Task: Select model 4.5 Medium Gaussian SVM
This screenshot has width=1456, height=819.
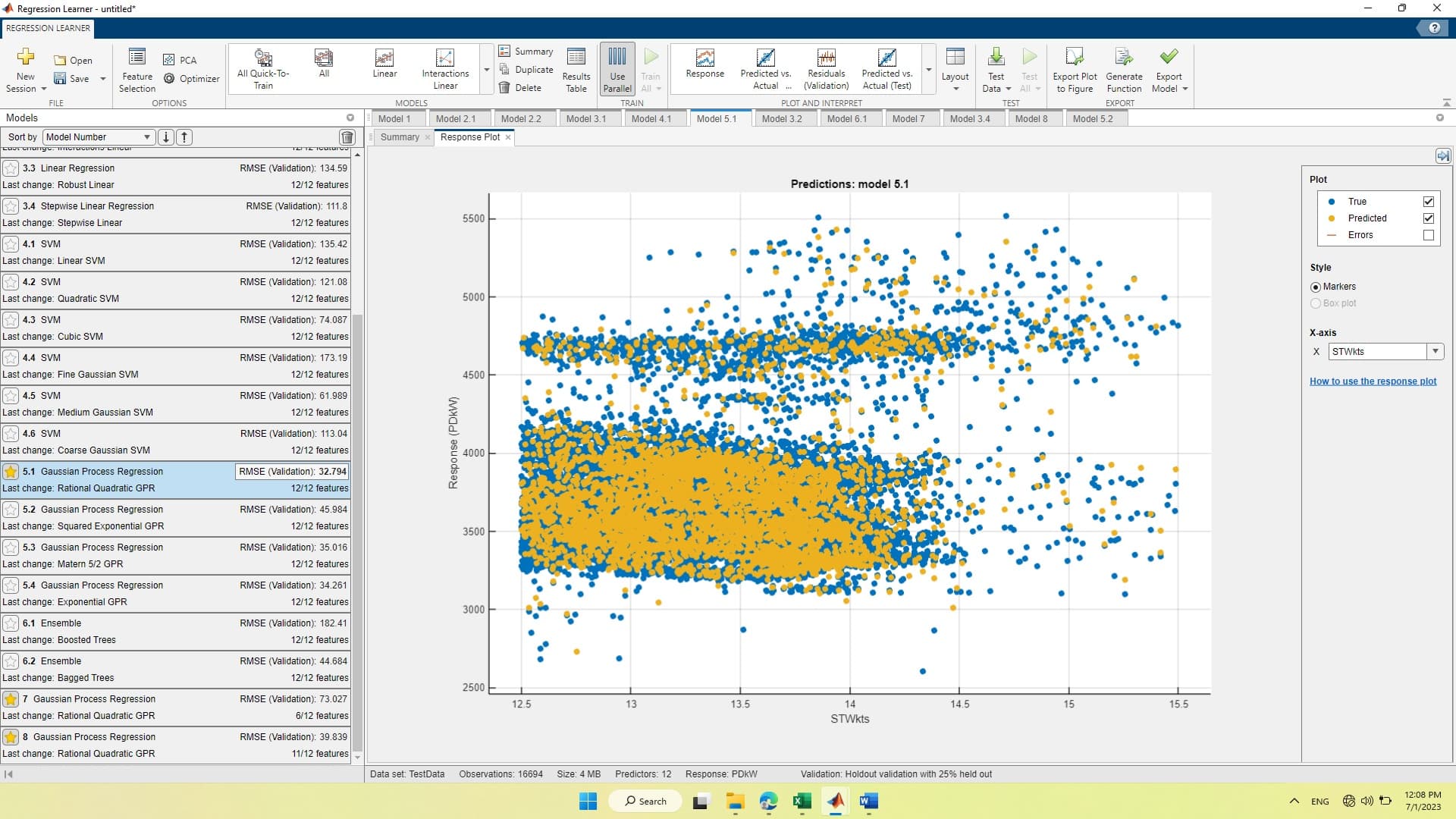Action: (175, 404)
